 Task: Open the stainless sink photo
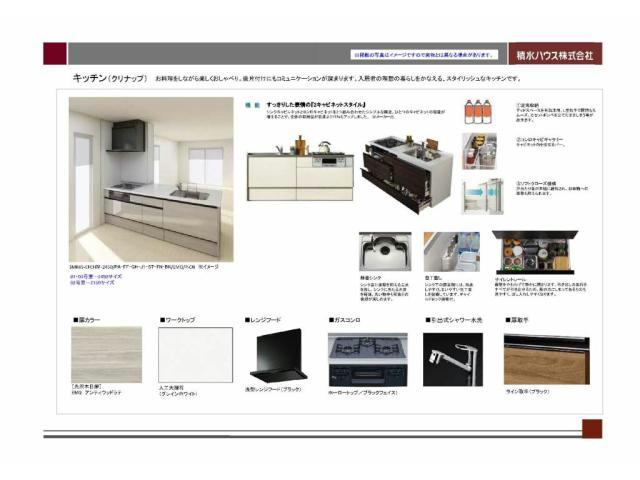click(x=382, y=252)
